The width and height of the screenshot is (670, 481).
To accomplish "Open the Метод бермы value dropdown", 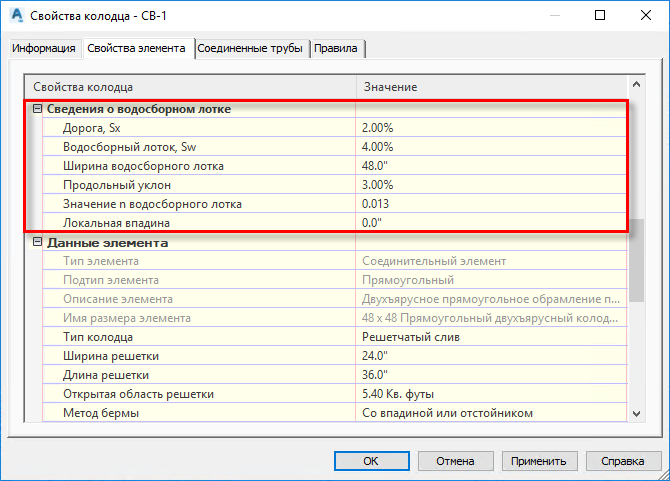I will pyautogui.click(x=491, y=413).
